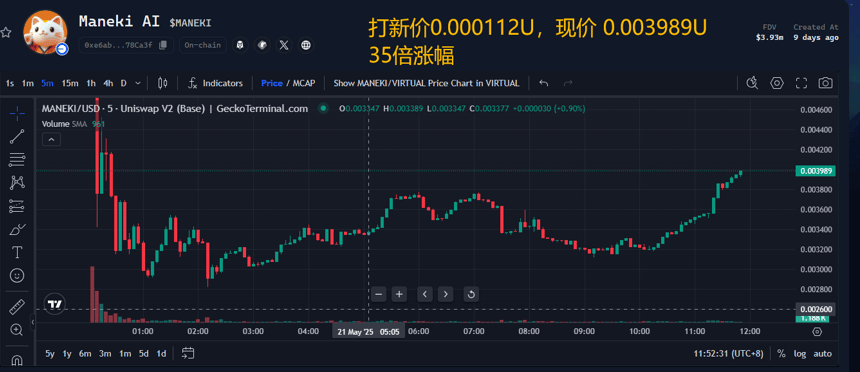
Task: Take a chart snapshot with camera
Action: (825, 83)
